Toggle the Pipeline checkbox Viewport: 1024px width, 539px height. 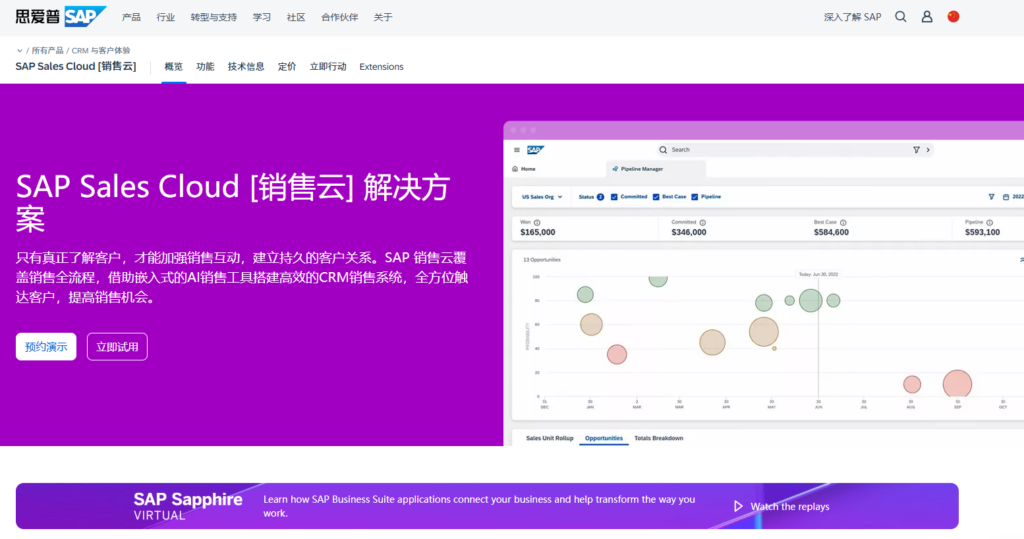tap(695, 197)
